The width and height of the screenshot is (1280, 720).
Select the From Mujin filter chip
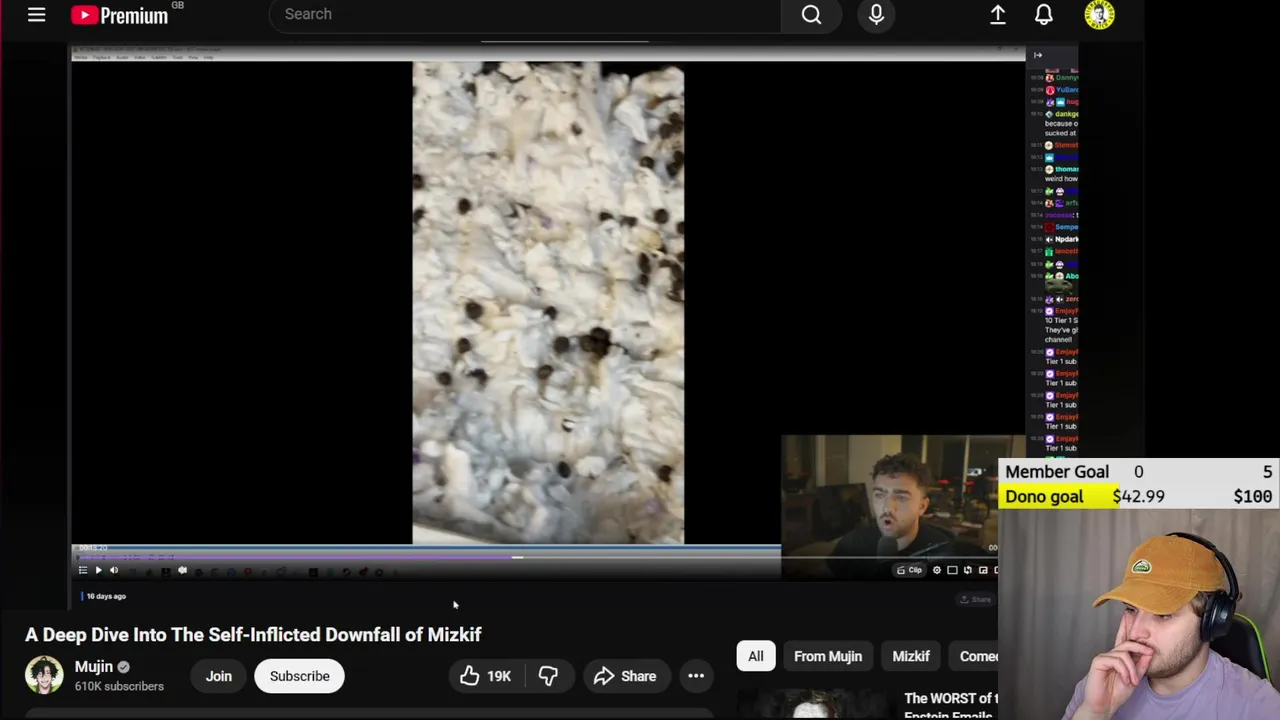pos(828,656)
